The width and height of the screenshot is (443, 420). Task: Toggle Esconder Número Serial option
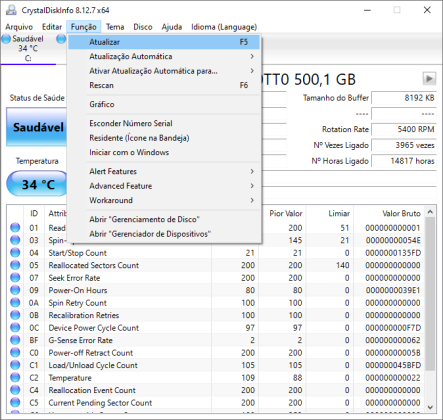[x=164, y=123]
